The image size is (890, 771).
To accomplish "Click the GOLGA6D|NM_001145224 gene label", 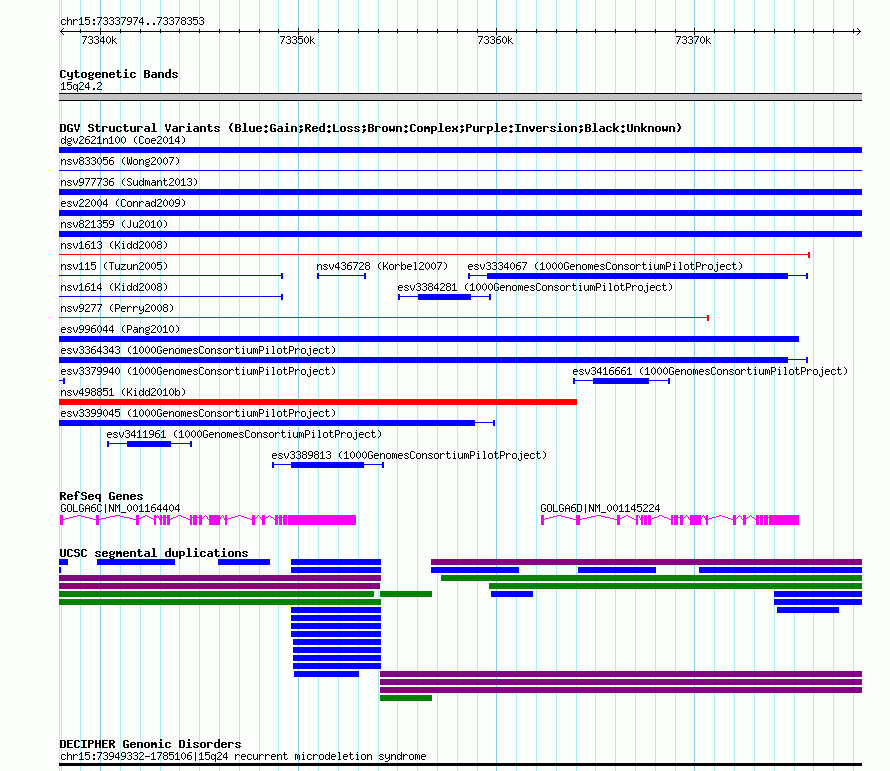I will (x=600, y=508).
